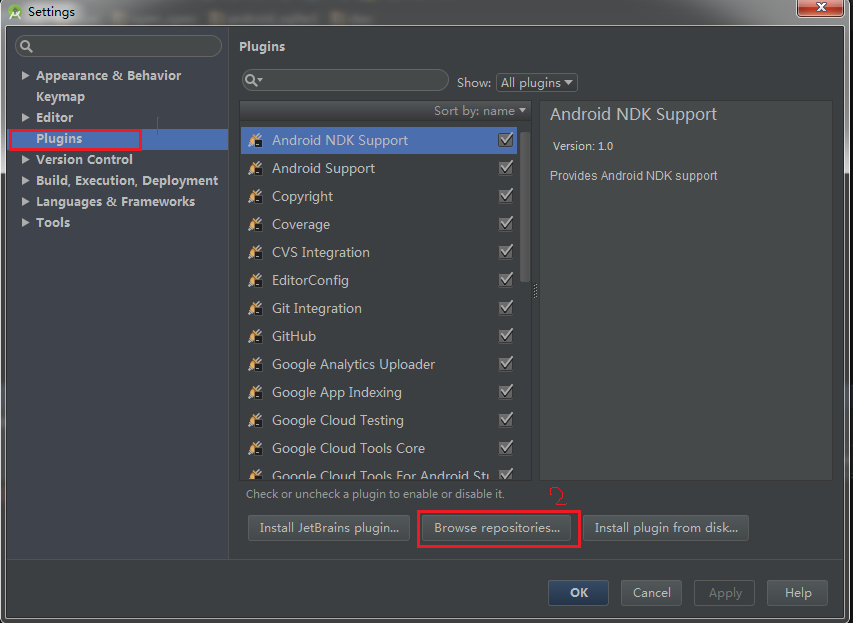Focus the settings search field

tap(119, 46)
